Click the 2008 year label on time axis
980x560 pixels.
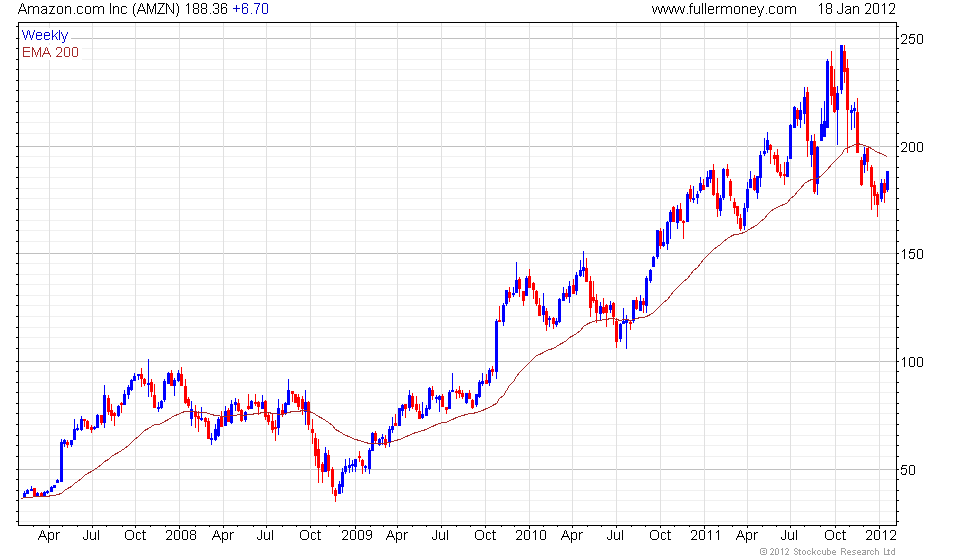181,536
